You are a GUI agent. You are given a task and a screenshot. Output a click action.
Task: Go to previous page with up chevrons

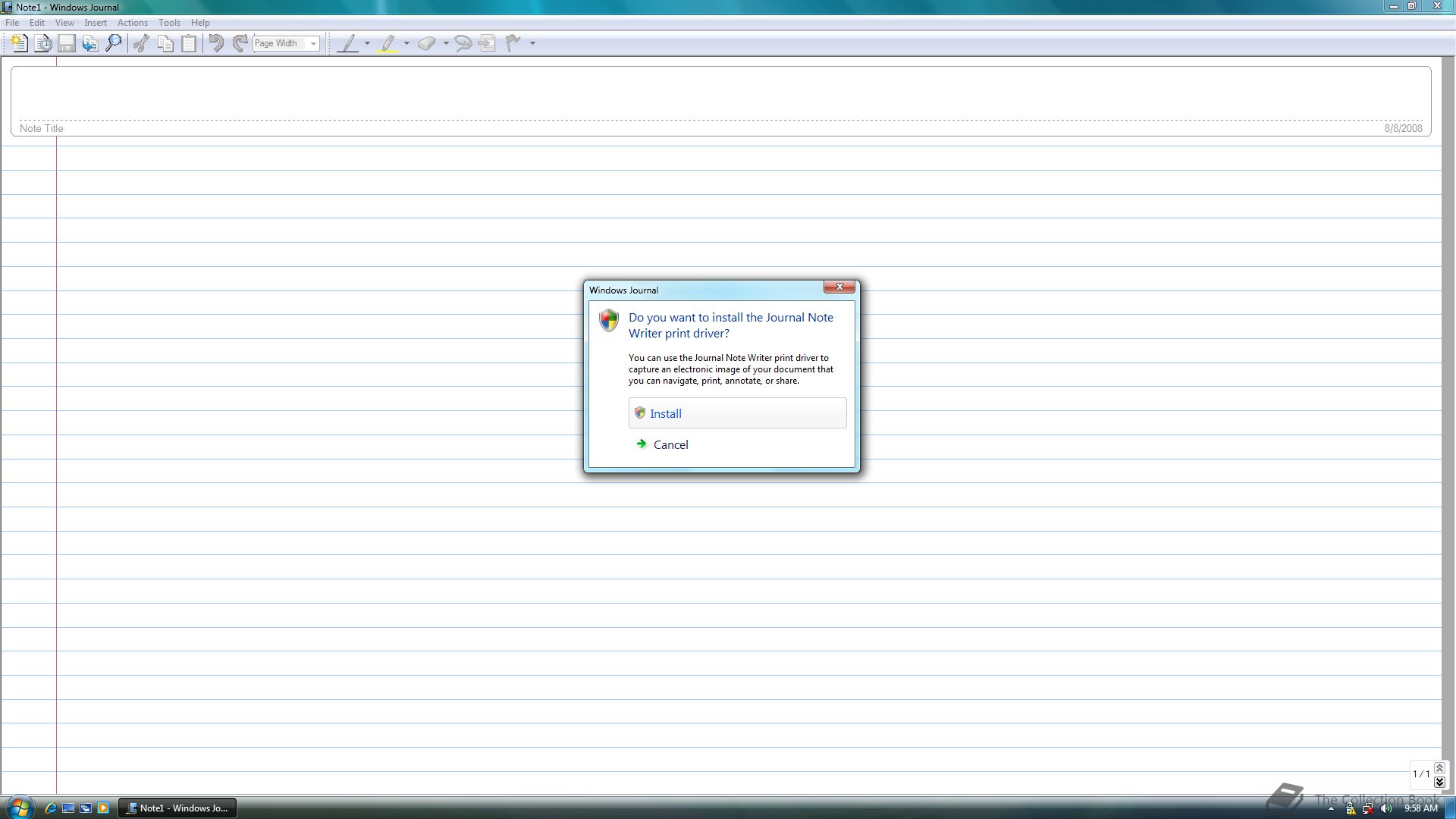coord(1439,768)
